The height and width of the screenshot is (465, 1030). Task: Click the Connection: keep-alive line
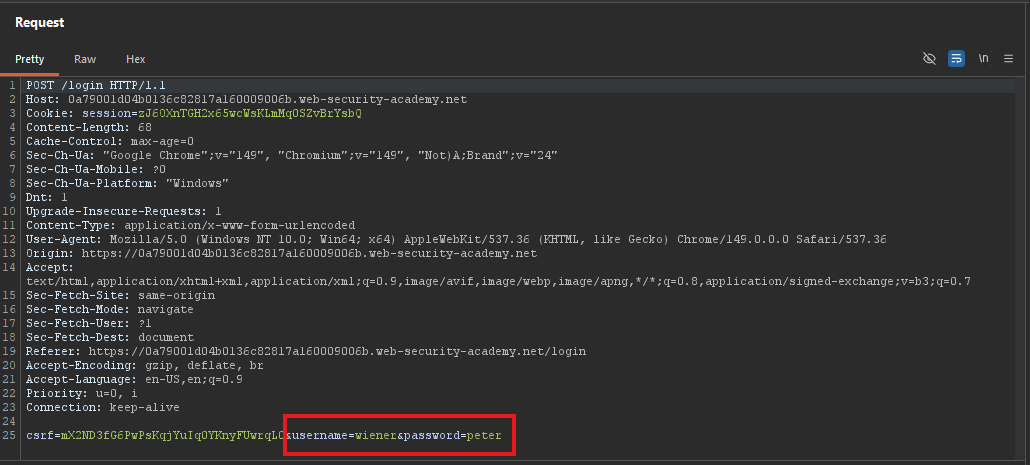[102, 407]
